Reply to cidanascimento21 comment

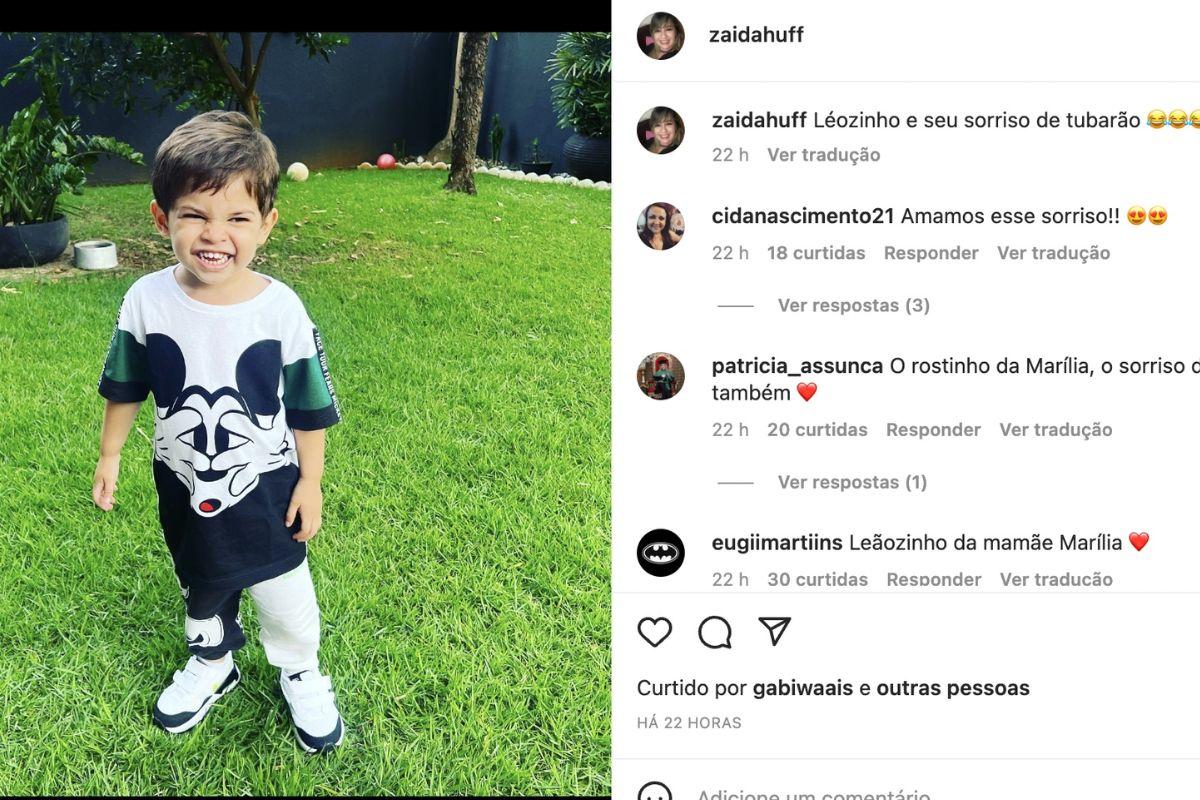[931, 253]
